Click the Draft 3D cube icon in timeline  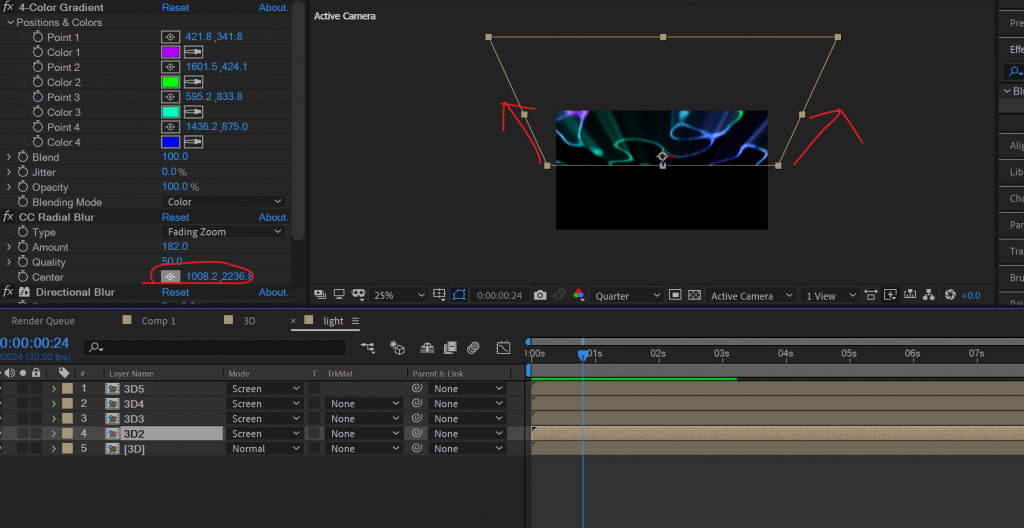pyautogui.click(x=397, y=348)
